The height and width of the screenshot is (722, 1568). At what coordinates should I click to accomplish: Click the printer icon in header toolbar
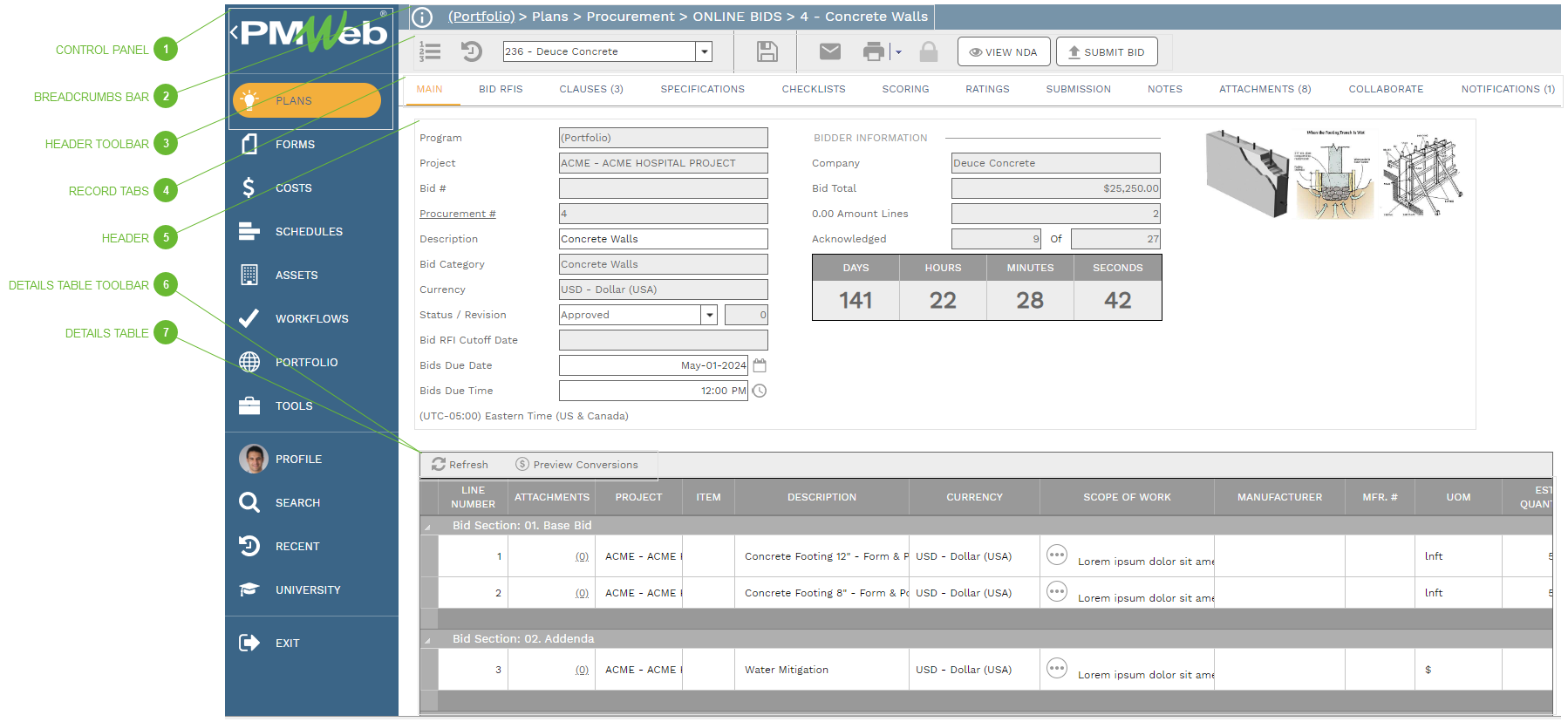[873, 52]
